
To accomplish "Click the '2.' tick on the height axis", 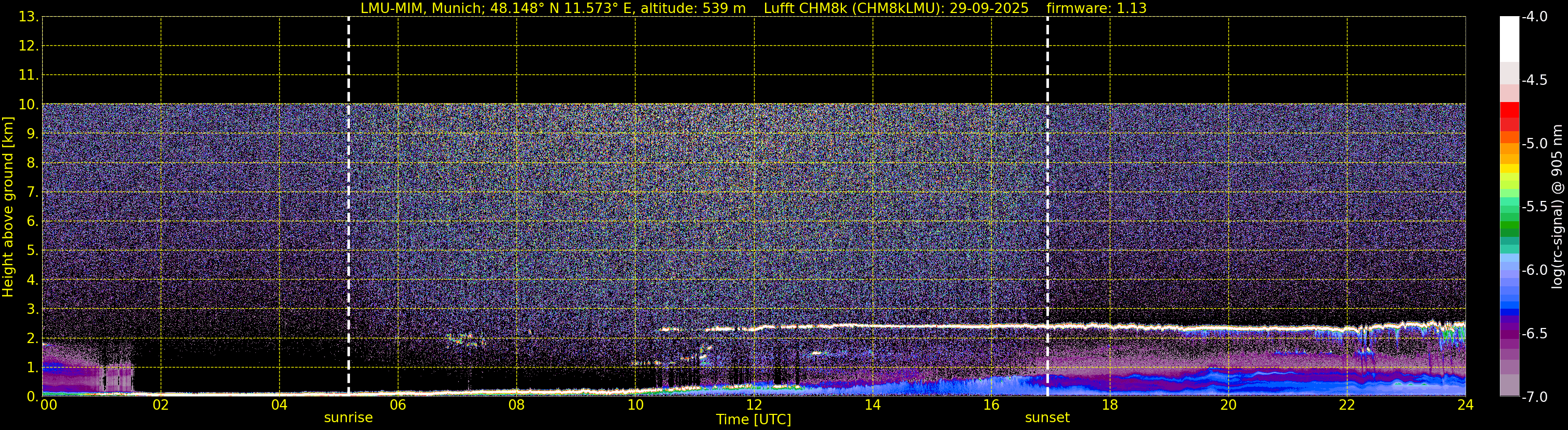I will point(32,338).
